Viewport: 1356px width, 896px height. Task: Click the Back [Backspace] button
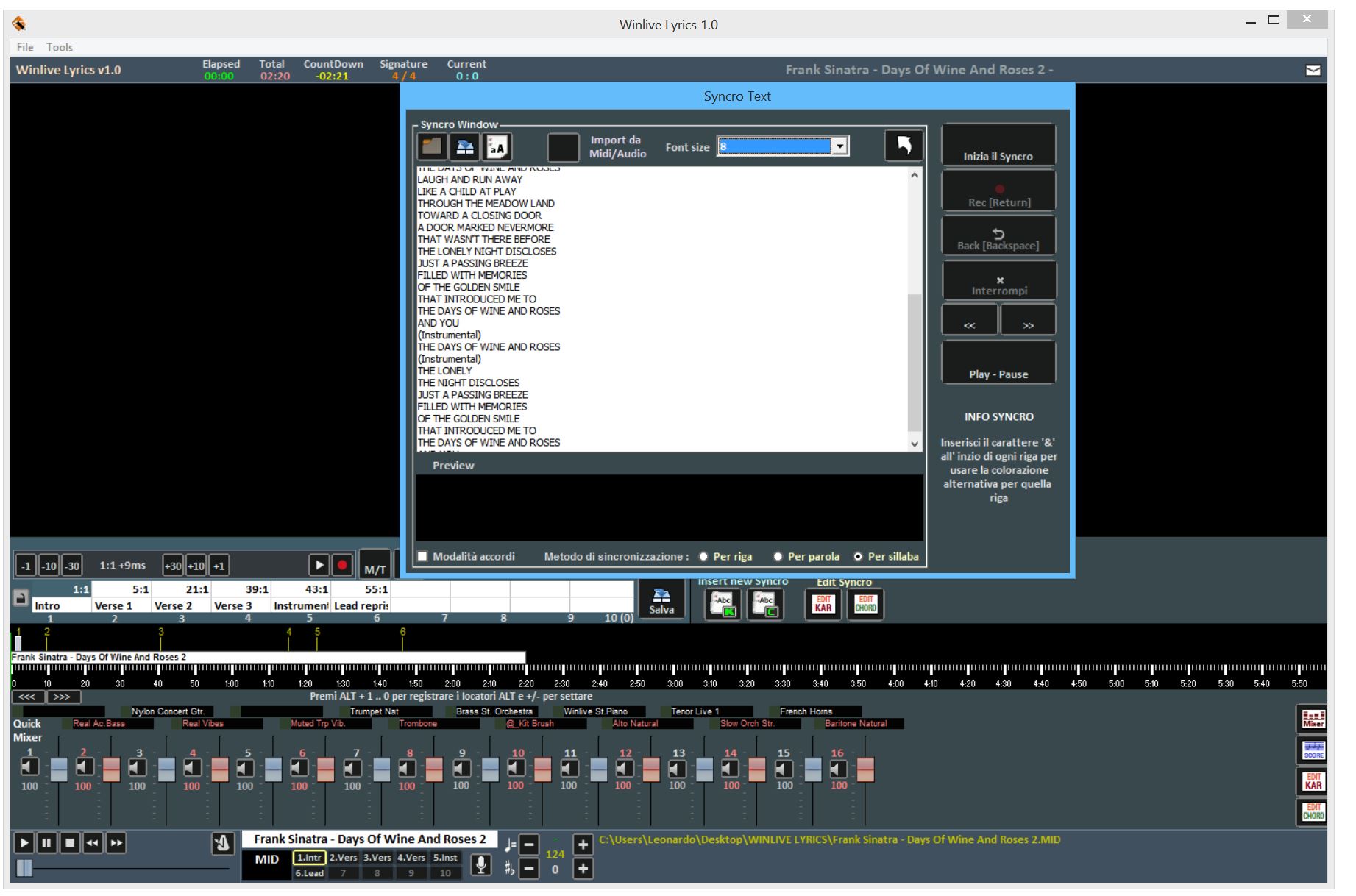(998, 236)
